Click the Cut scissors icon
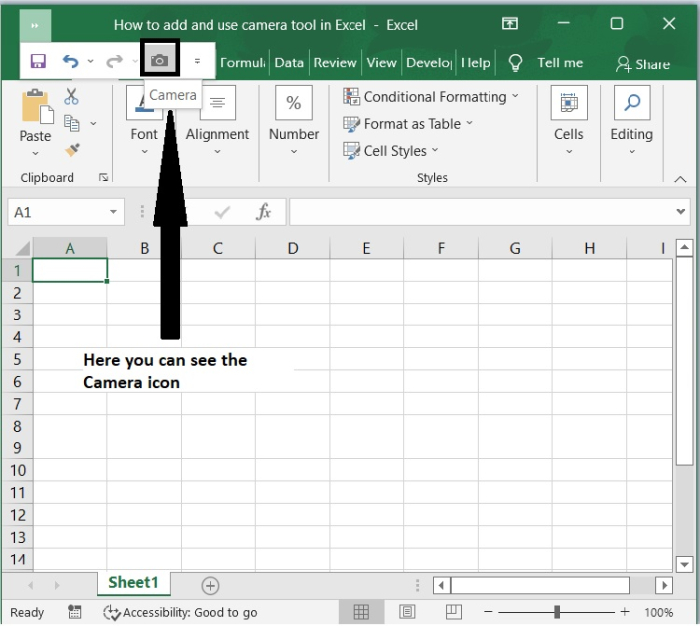Image resolution: width=700 pixels, height=626 pixels. (x=71, y=96)
